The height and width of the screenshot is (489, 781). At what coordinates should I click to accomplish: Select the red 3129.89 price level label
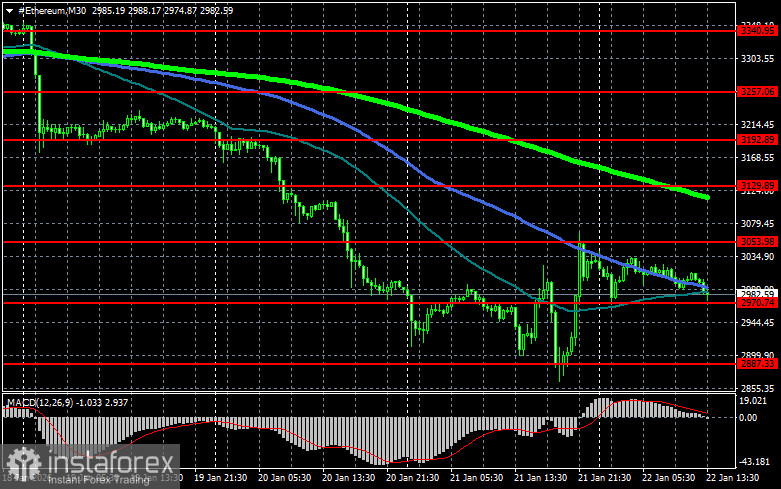click(x=758, y=186)
